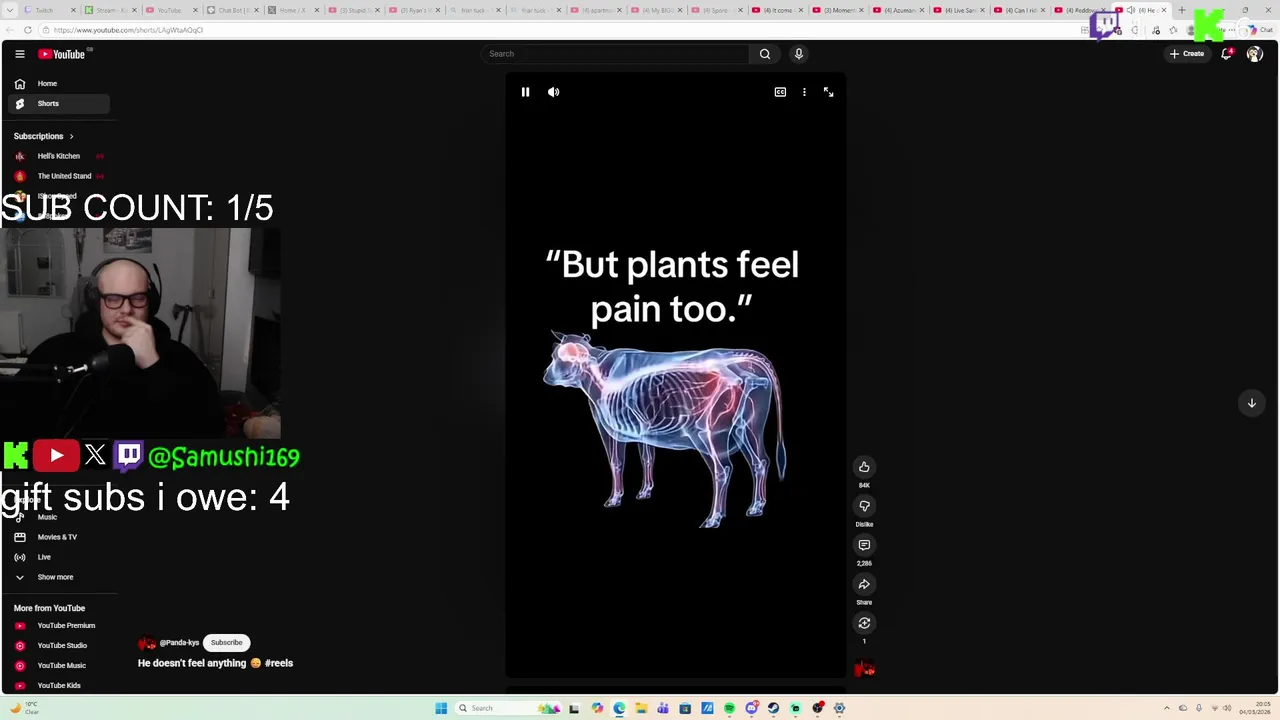Open YouTube hamburger guide menu
This screenshot has height=720, width=1280.
coord(19,54)
